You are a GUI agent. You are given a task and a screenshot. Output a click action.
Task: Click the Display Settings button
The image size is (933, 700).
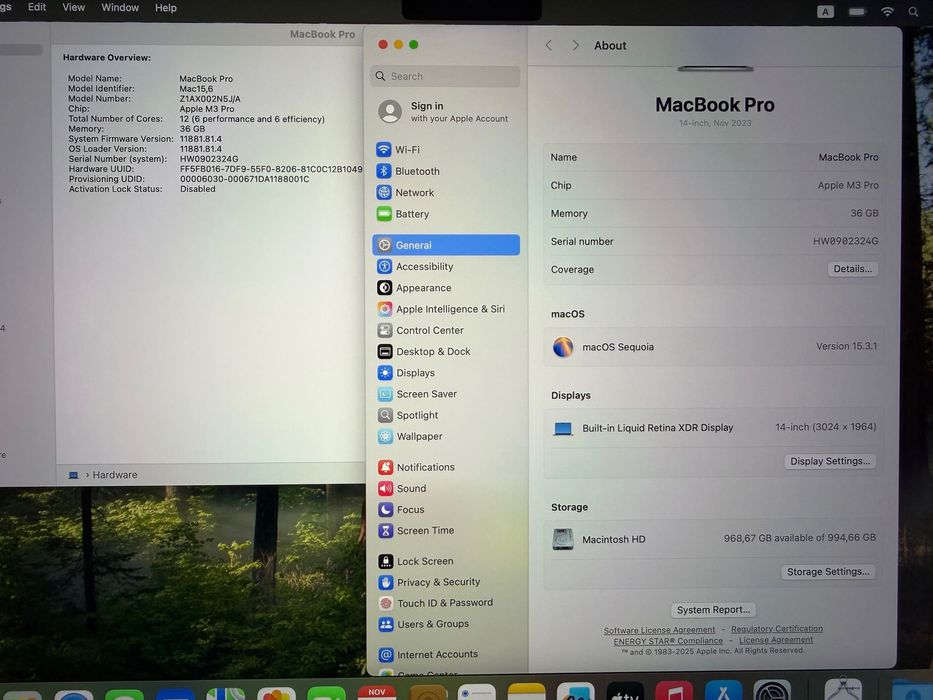pyautogui.click(x=829, y=461)
